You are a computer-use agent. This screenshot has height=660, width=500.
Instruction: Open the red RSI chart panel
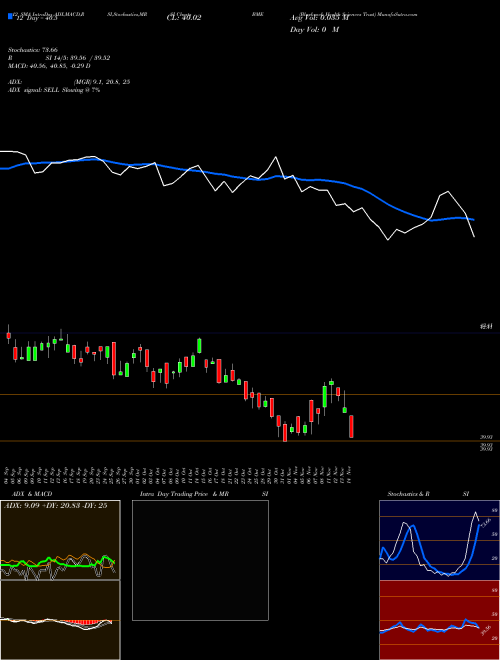click(x=439, y=620)
